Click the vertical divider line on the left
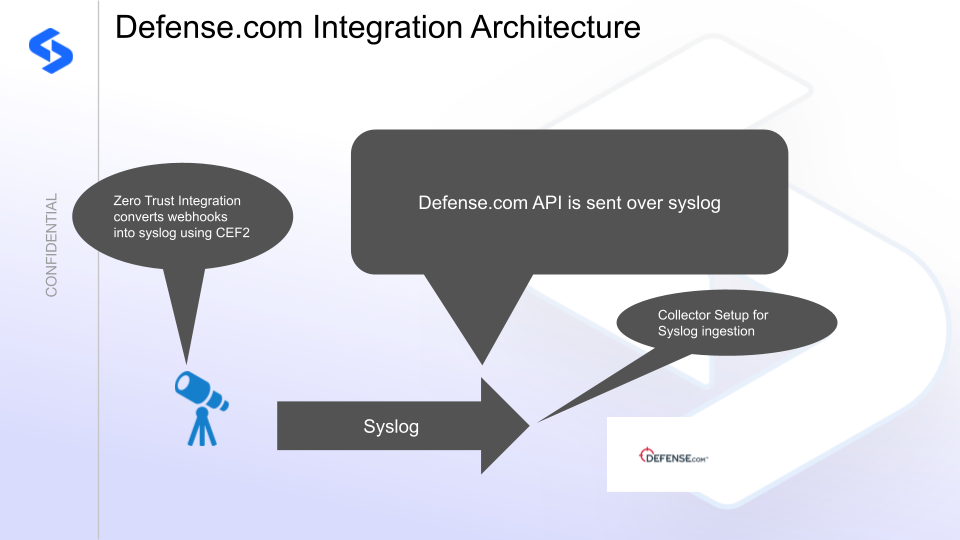 click(x=98, y=300)
